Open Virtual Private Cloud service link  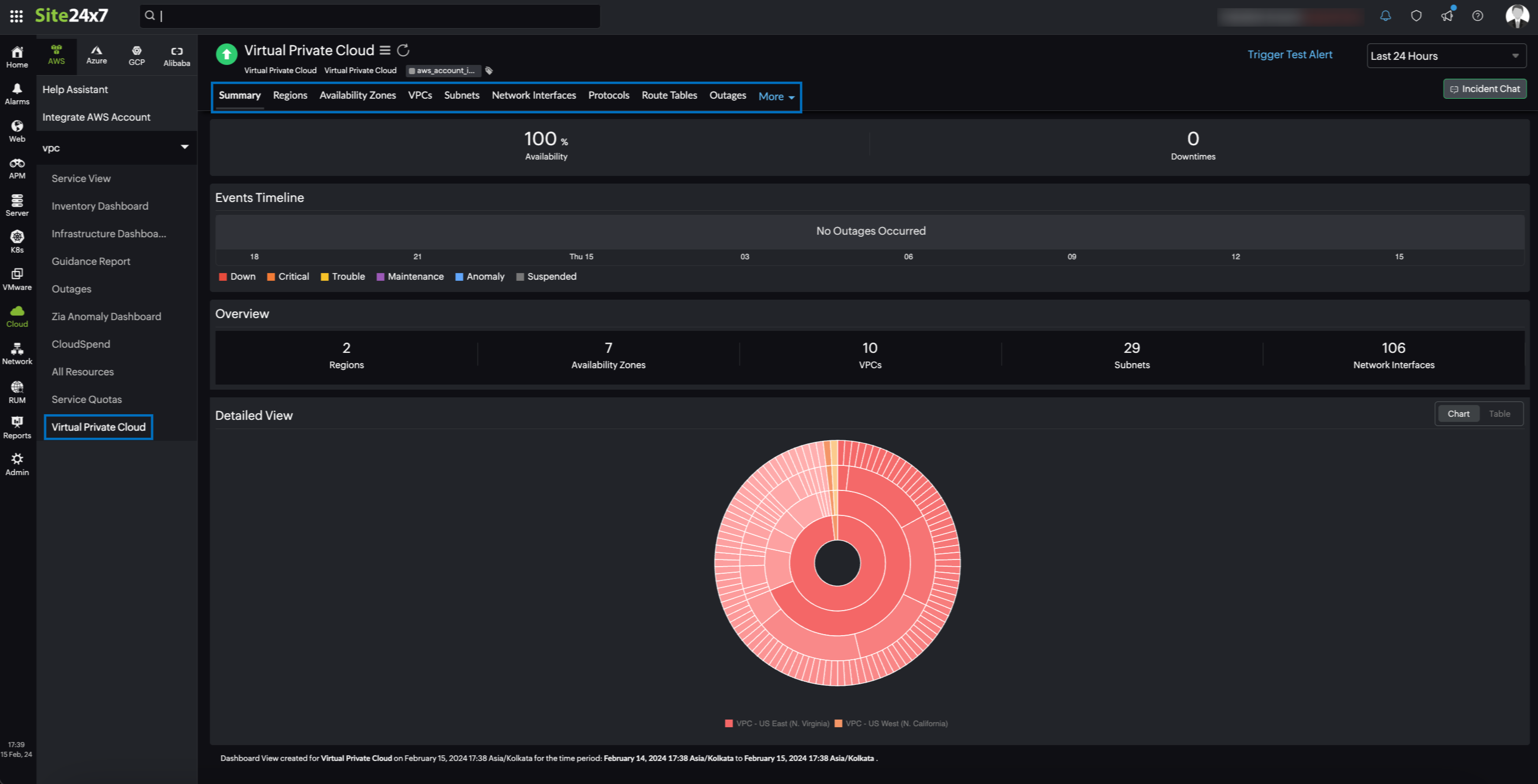pos(97,427)
